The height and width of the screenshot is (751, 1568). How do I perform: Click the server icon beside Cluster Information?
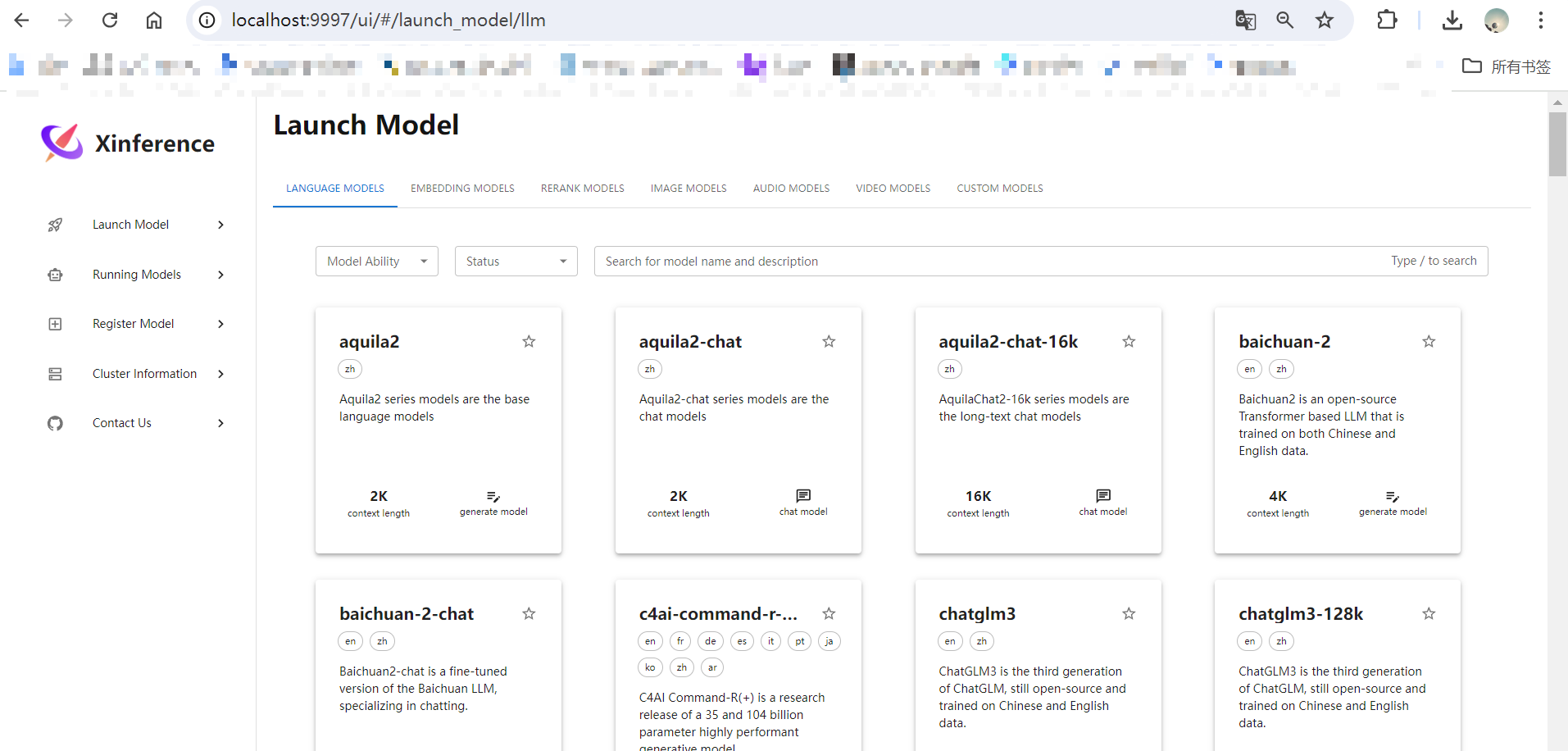(x=55, y=374)
